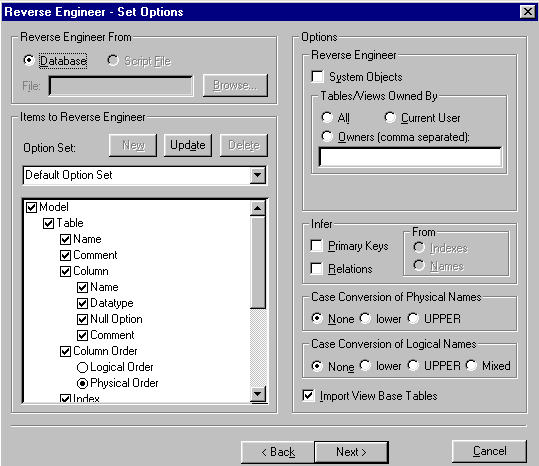
Task: Click the tree list scroll up arrow
Action: pos(257,208)
